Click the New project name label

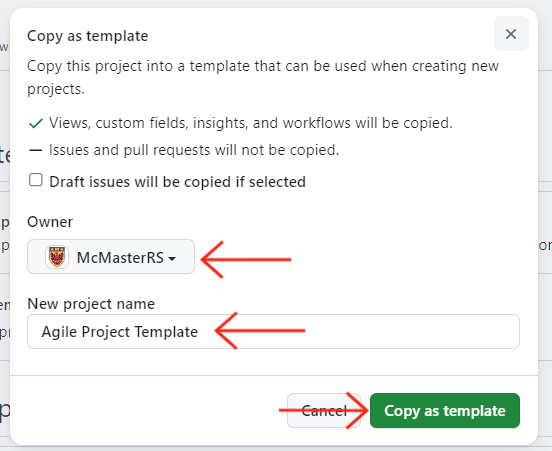(91, 304)
